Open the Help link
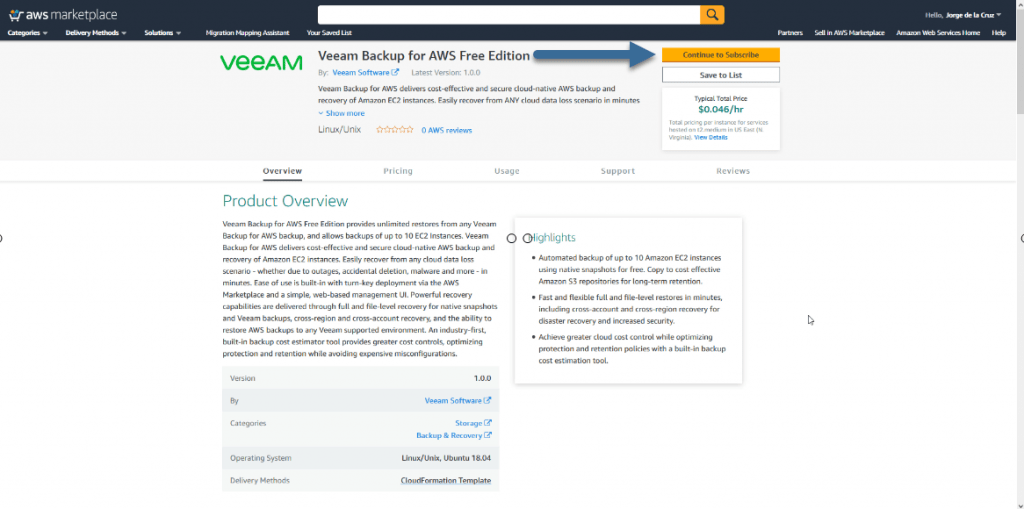1024x509 pixels. tap(999, 33)
